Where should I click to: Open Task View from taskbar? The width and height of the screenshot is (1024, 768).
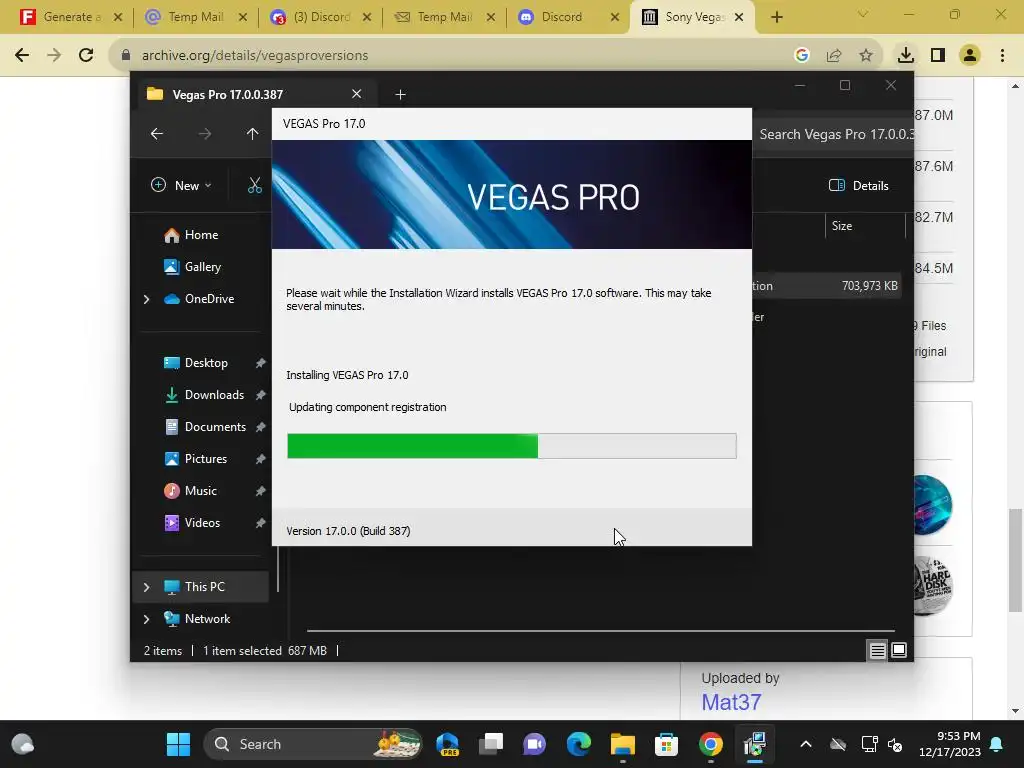coord(490,744)
